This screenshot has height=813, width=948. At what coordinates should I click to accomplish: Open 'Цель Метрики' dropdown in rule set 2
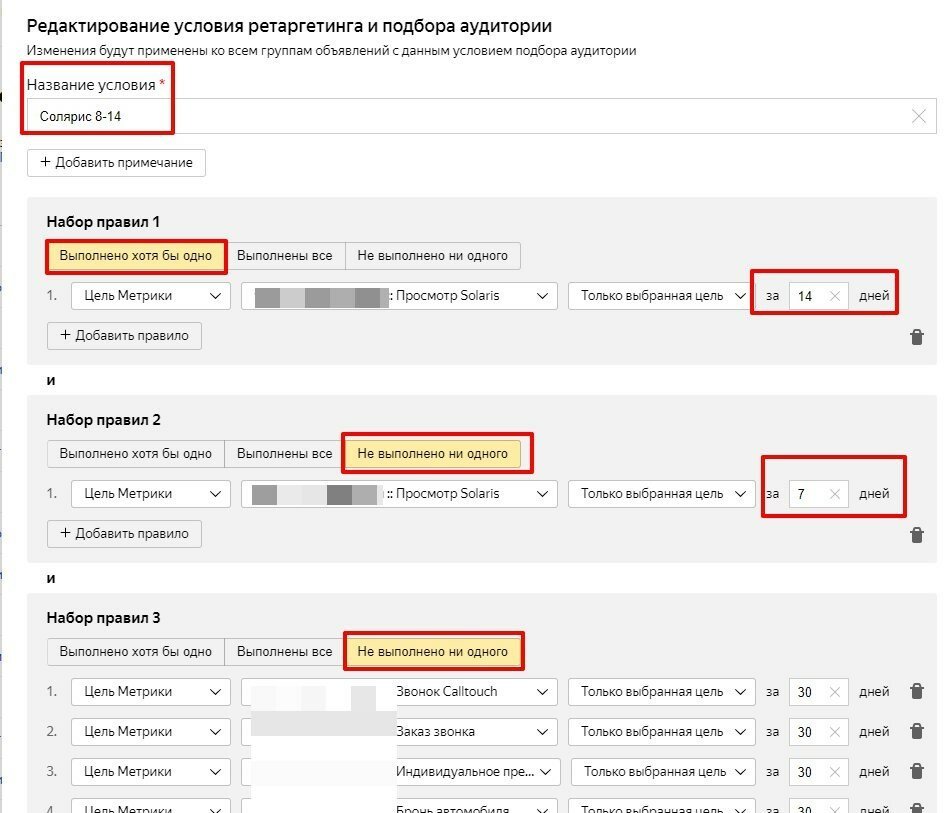[x=151, y=494]
